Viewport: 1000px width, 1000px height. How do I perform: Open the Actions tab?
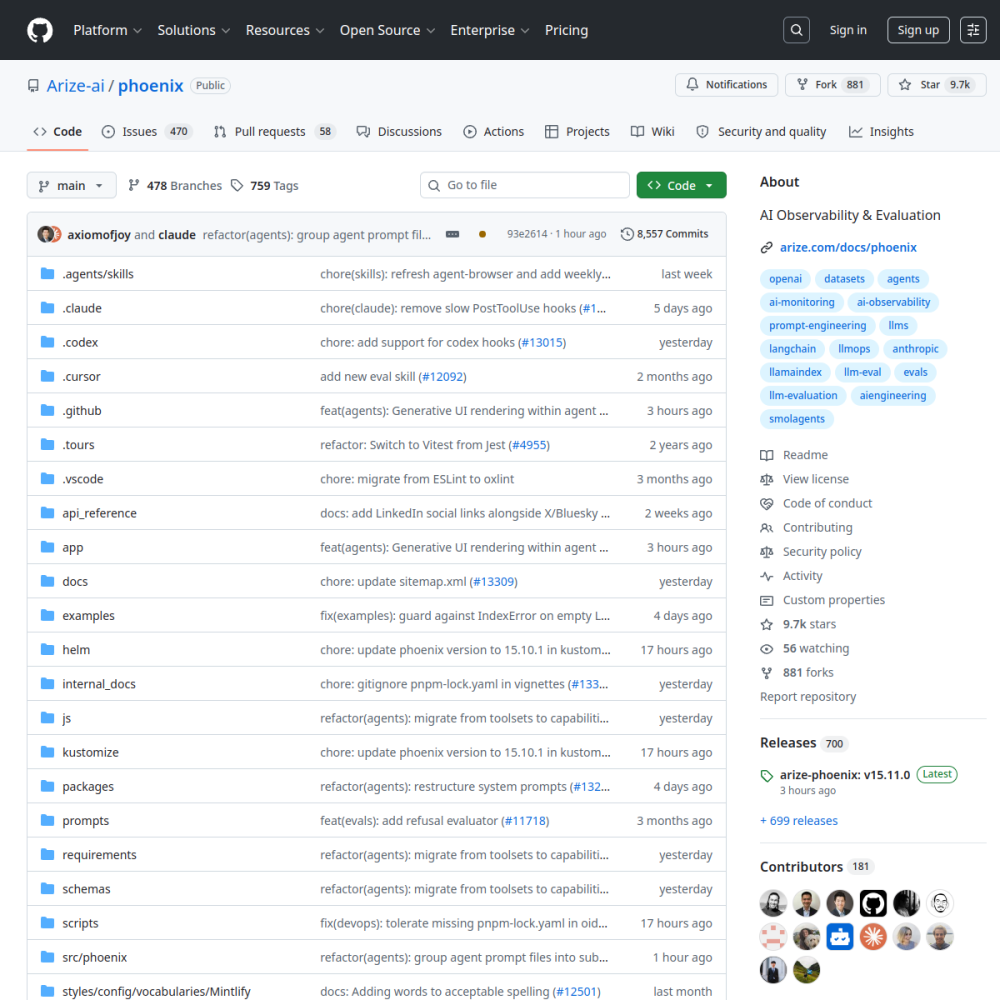click(494, 131)
